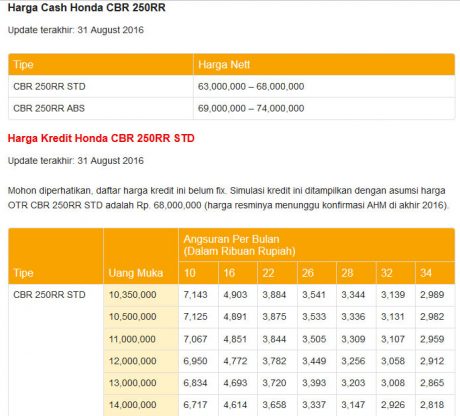Click the 10 month tenor header
The height and width of the screenshot is (416, 460).
[190, 273]
